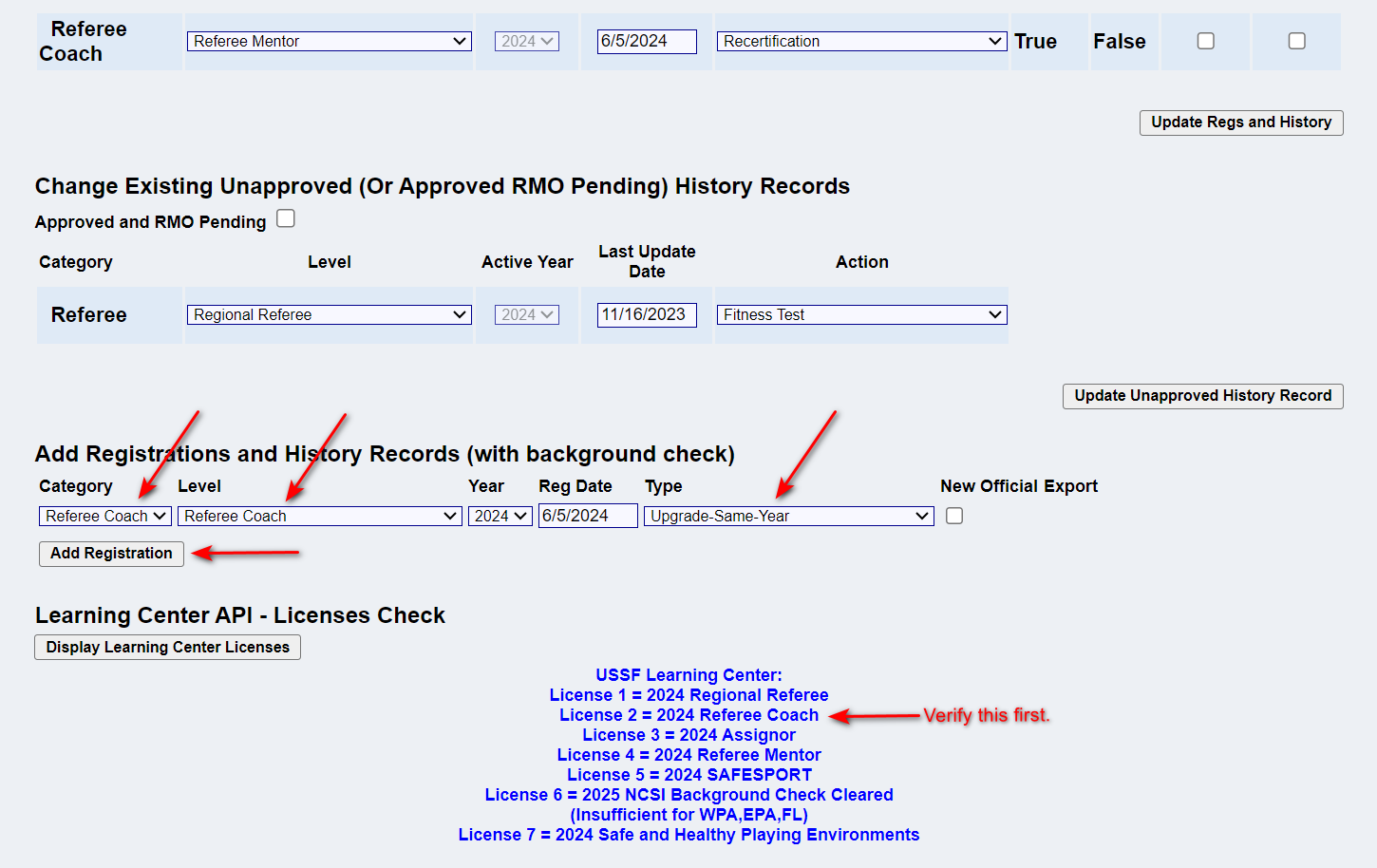The image size is (1377, 868).
Task: Open the Recertification action dropdown
Action: pos(862,41)
